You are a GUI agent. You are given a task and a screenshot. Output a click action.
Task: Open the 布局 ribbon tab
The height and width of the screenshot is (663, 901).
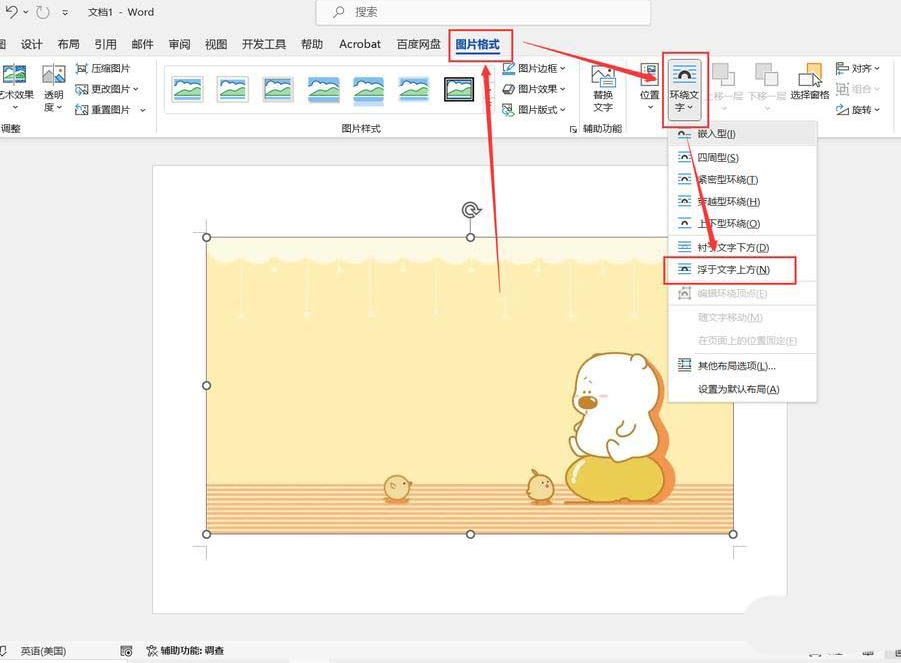(x=68, y=44)
